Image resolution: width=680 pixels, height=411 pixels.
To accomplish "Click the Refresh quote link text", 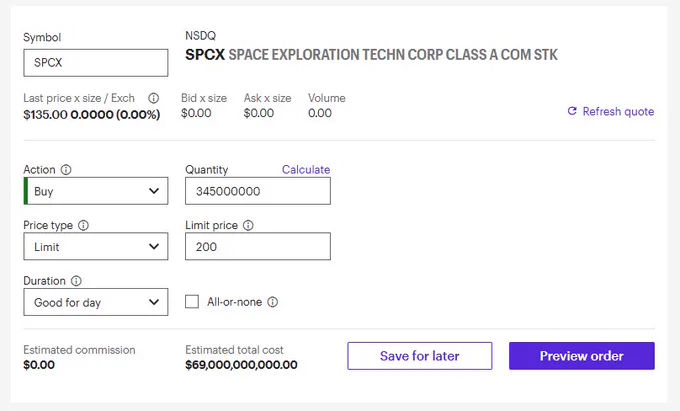I will pyautogui.click(x=618, y=111).
